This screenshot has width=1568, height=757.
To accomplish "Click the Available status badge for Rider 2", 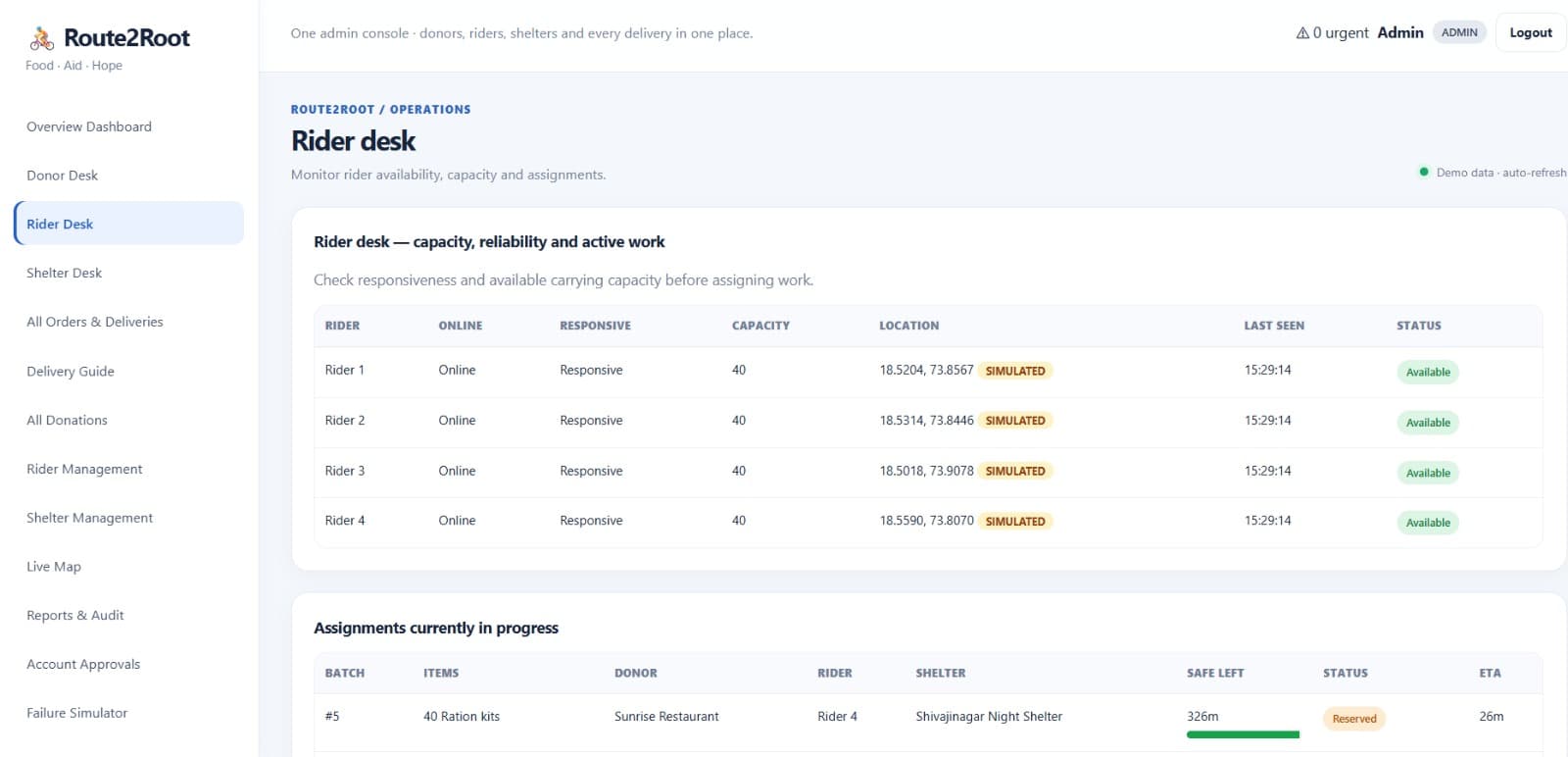I will (x=1428, y=423).
